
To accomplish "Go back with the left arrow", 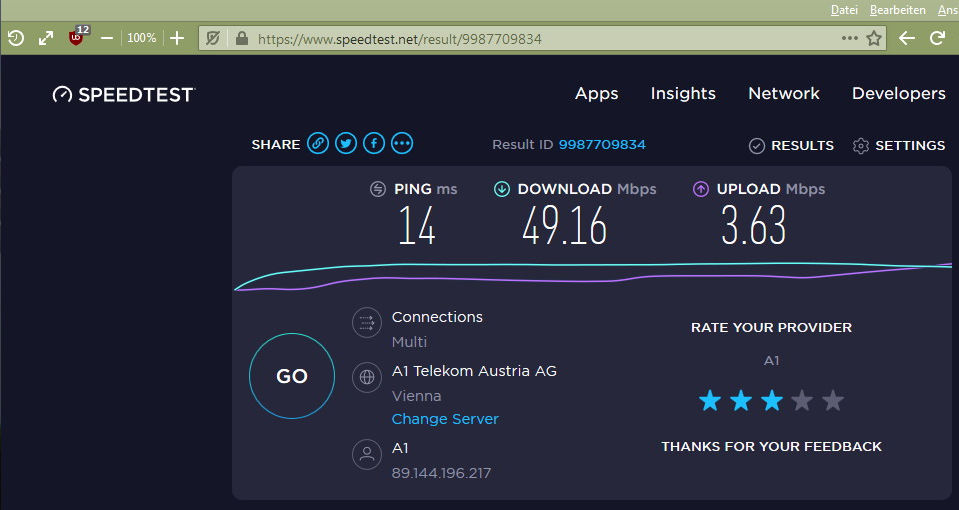I will point(906,39).
